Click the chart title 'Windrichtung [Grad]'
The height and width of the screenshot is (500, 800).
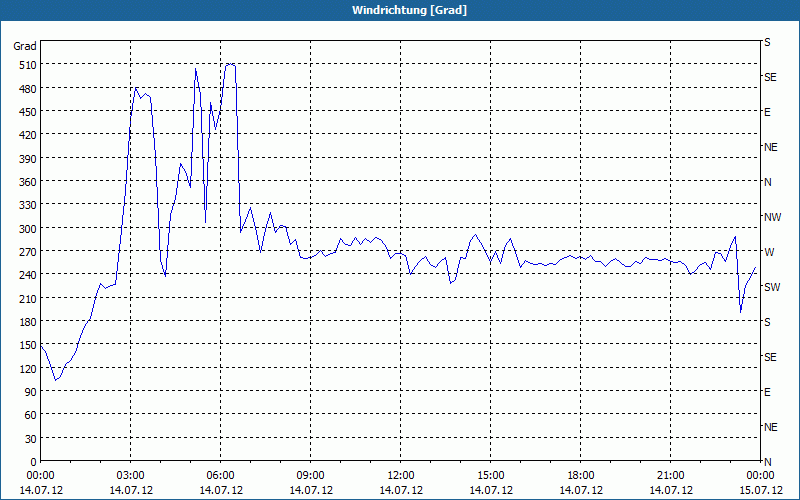[409, 10]
